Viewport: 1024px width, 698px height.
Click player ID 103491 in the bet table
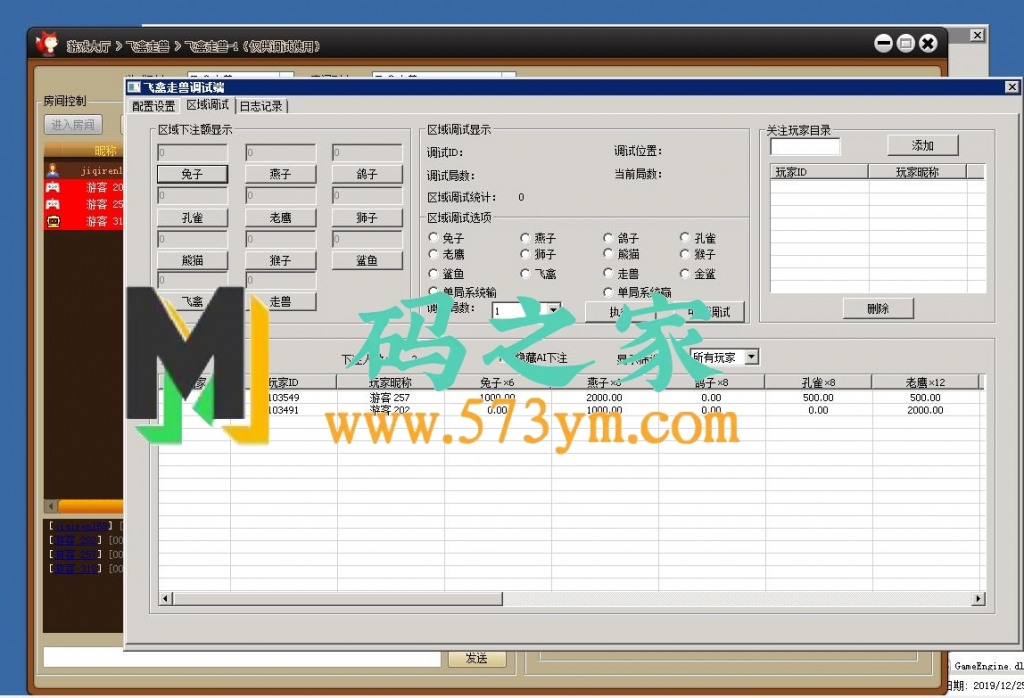tap(283, 410)
